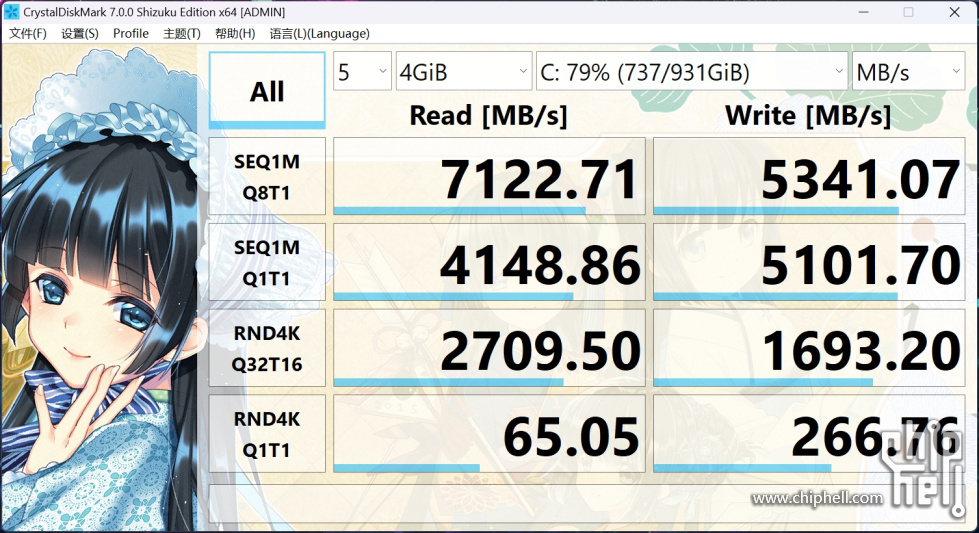The image size is (979, 533).
Task: Start the SEQ1M Q1T1 test
Action: [x=267, y=263]
